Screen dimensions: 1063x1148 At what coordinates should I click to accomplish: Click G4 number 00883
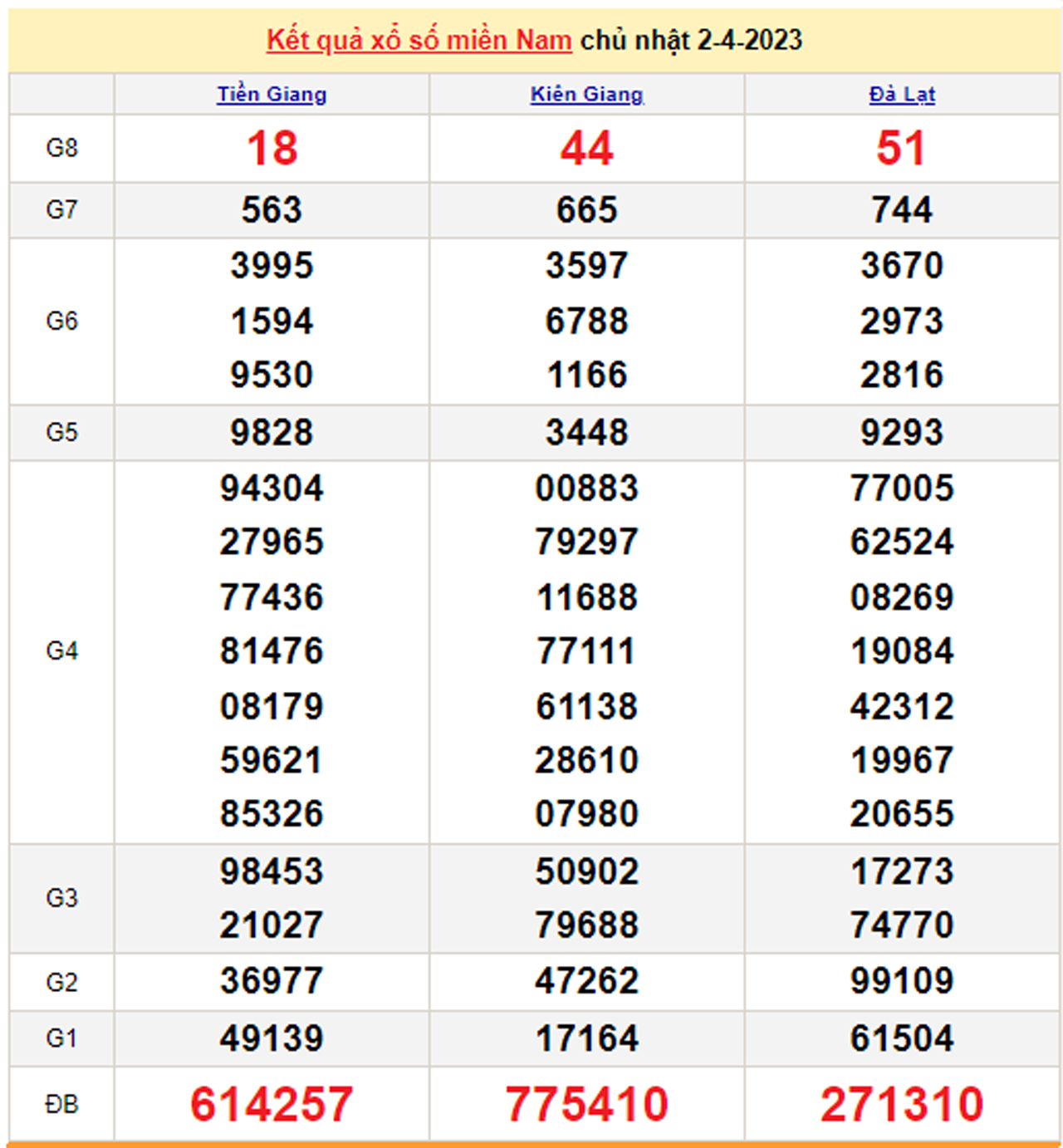[x=587, y=488]
